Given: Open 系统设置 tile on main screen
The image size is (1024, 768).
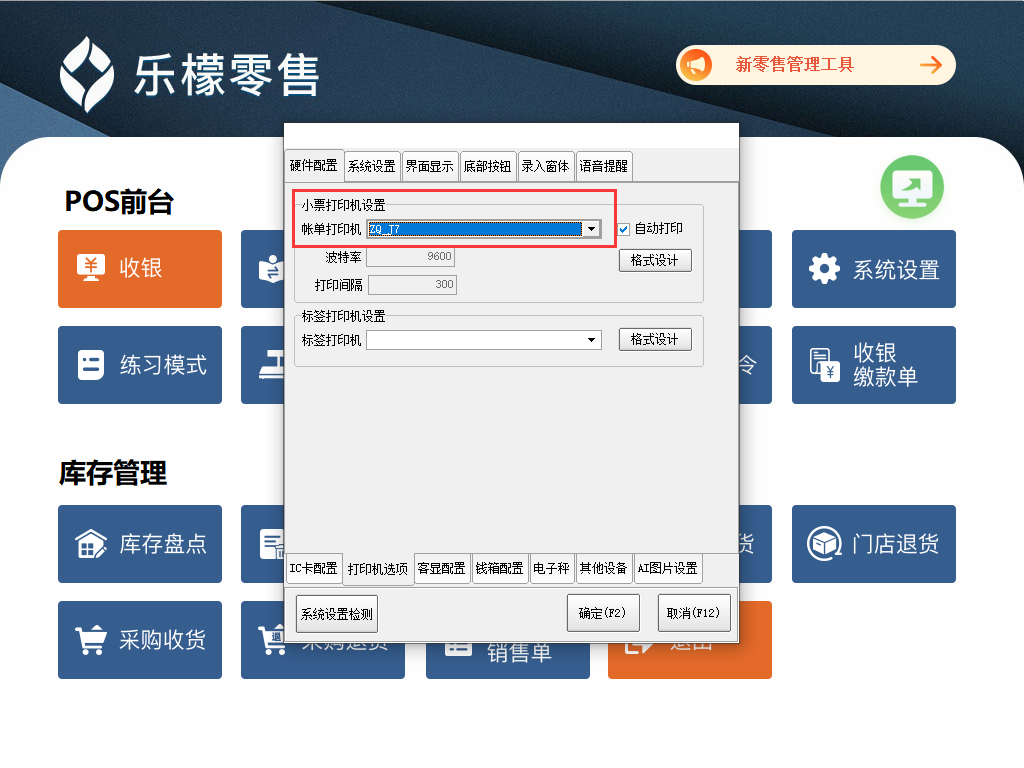Looking at the screenshot, I should tap(873, 268).
